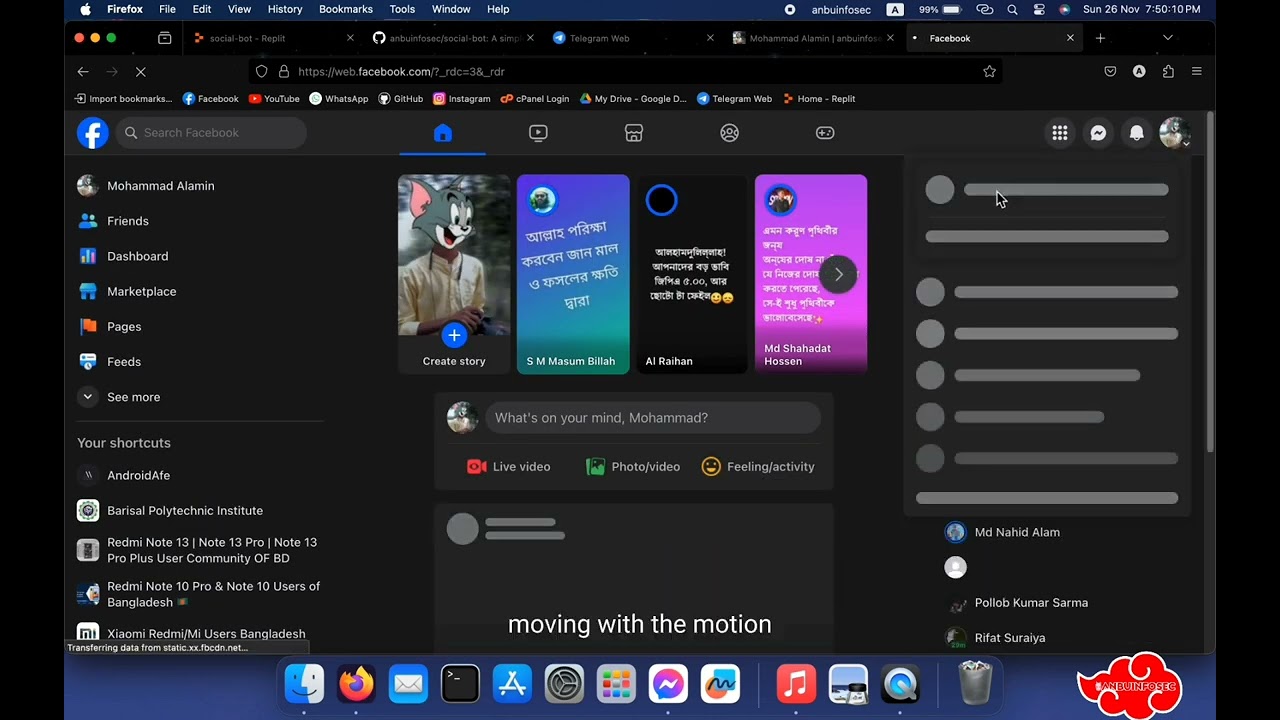
Task: Switch to the social-bot - Replit tab
Action: click(x=273, y=38)
